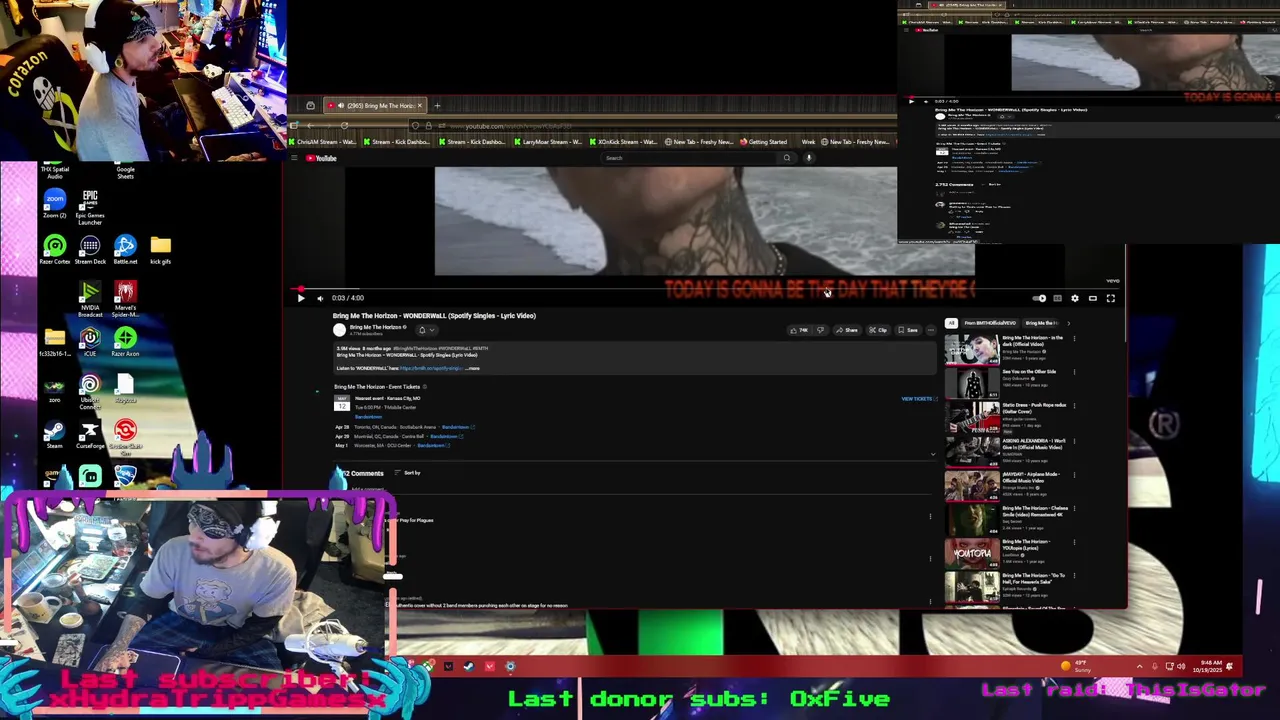Switch to theater mode in the player

pyautogui.click(x=1093, y=298)
